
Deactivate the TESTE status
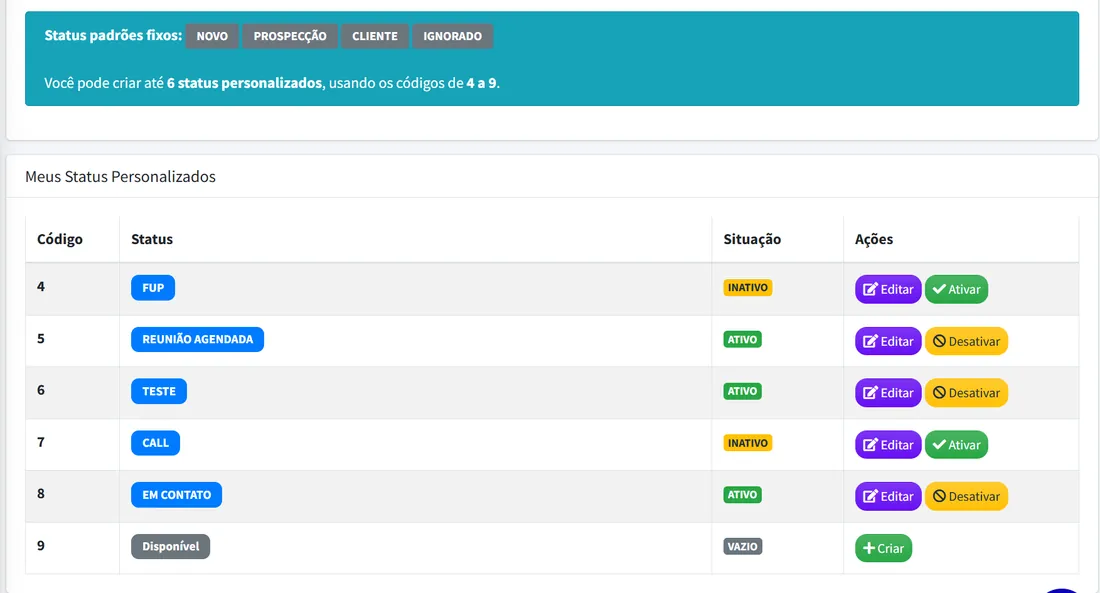966,393
